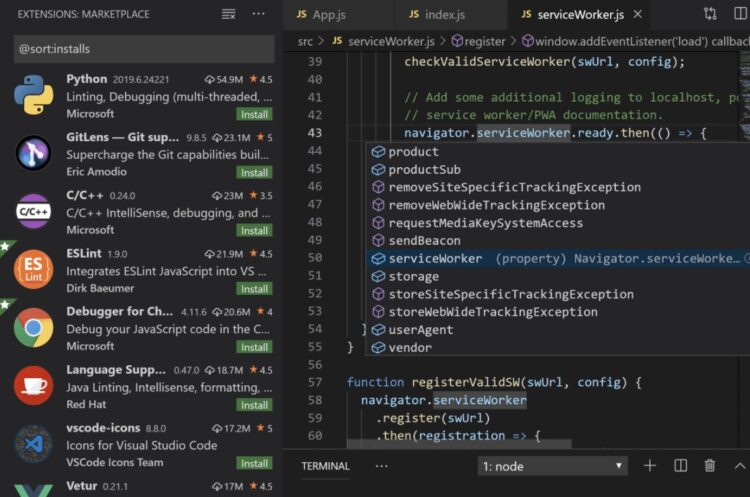
Task: Close the serviceWorker.js tab
Action: pyautogui.click(x=636, y=15)
